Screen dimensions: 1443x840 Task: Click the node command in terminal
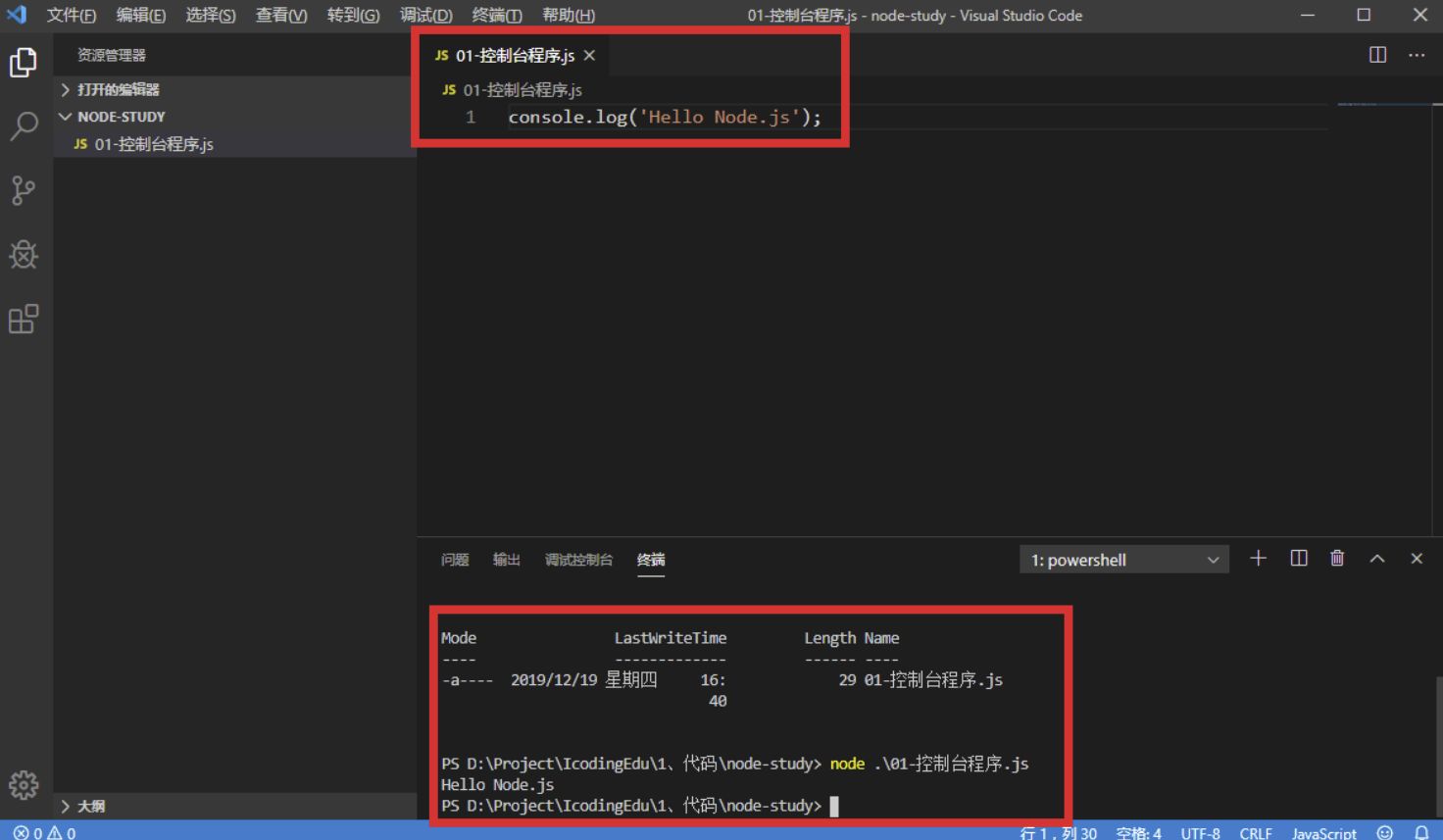(x=847, y=764)
